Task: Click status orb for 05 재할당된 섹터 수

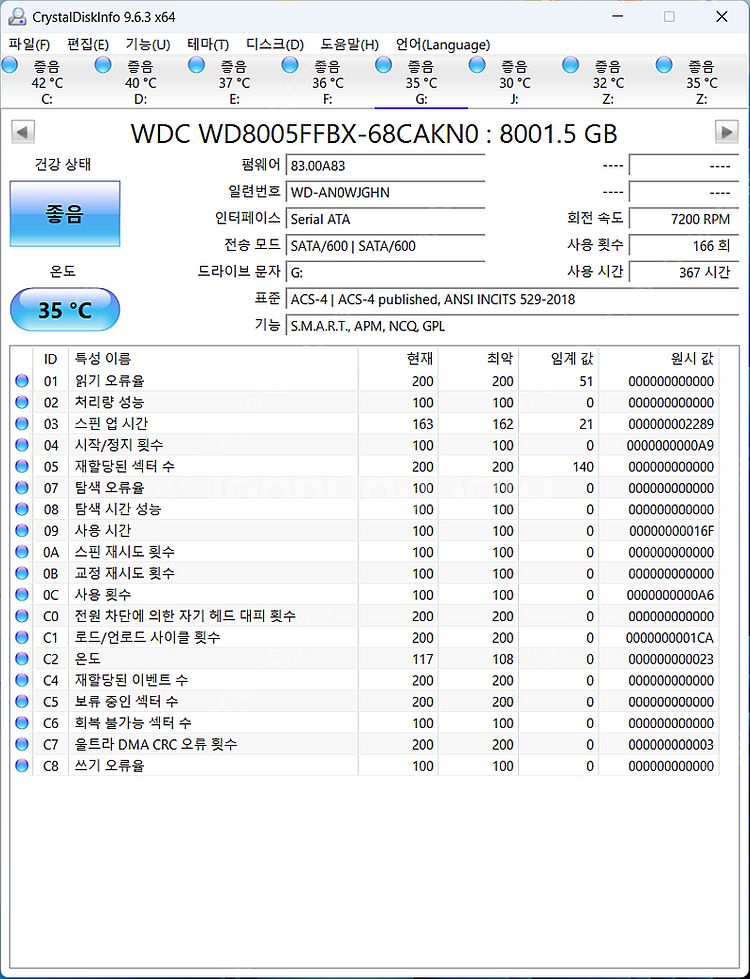Action: click(22, 466)
